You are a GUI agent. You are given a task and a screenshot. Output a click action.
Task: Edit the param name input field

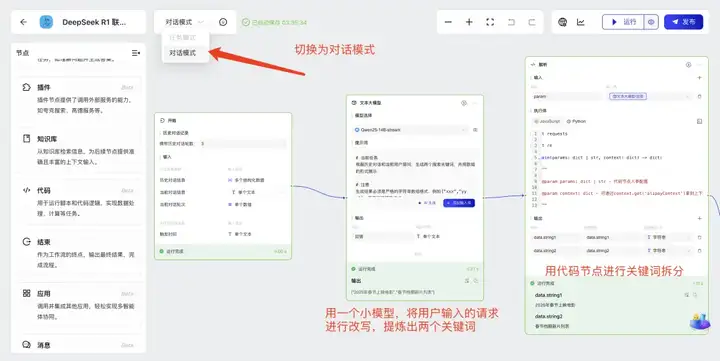[x=566, y=96]
